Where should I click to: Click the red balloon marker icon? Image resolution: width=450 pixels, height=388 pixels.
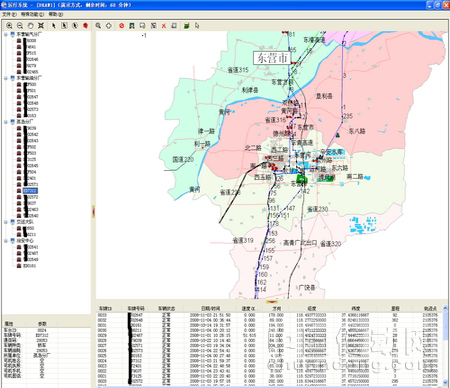click(x=85, y=26)
